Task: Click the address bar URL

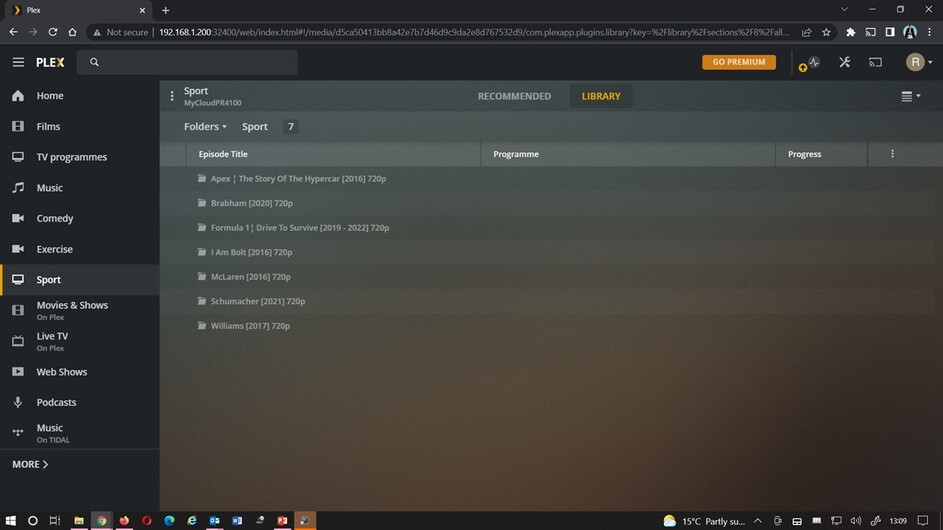Action: [x=474, y=32]
